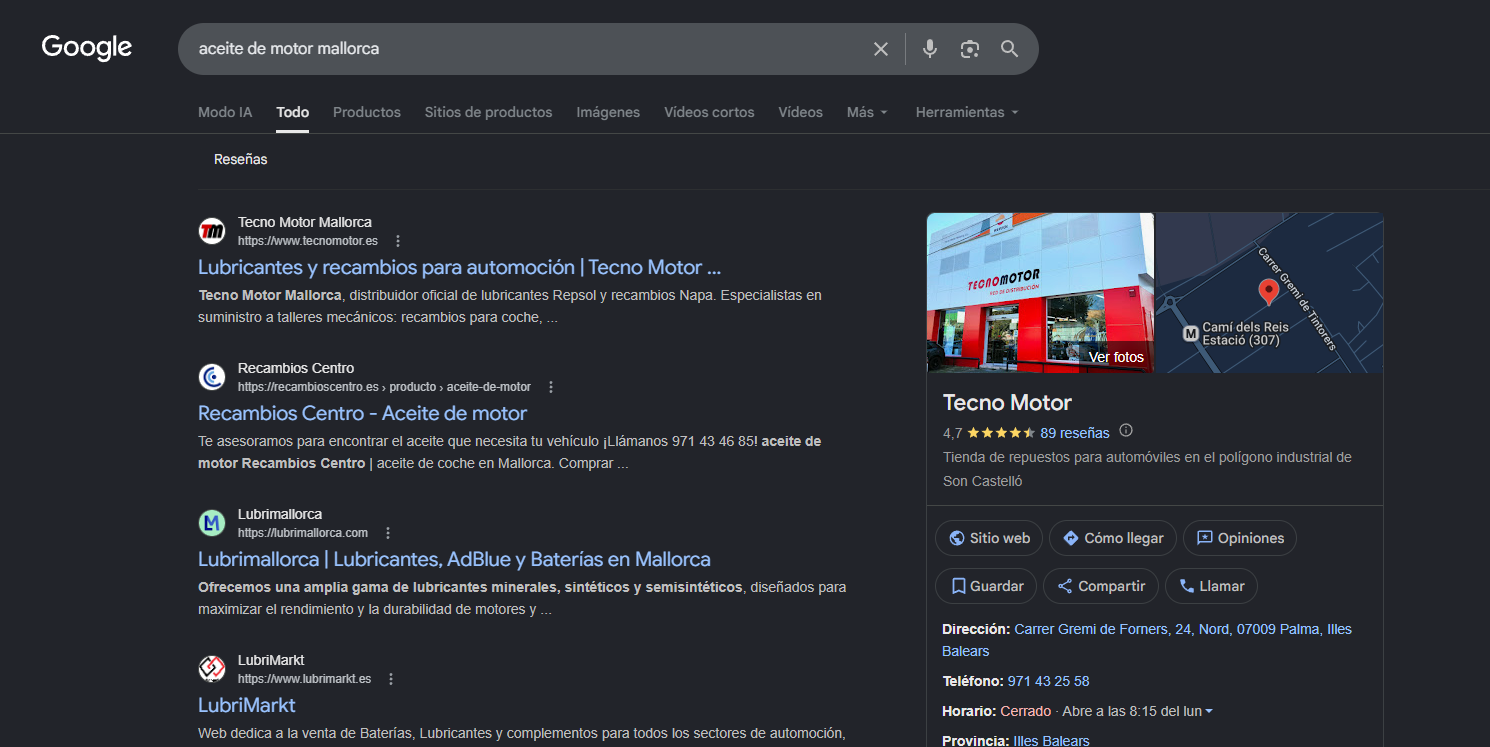Open options menu for Recambios Centro result
1490x747 pixels.
pos(551,387)
